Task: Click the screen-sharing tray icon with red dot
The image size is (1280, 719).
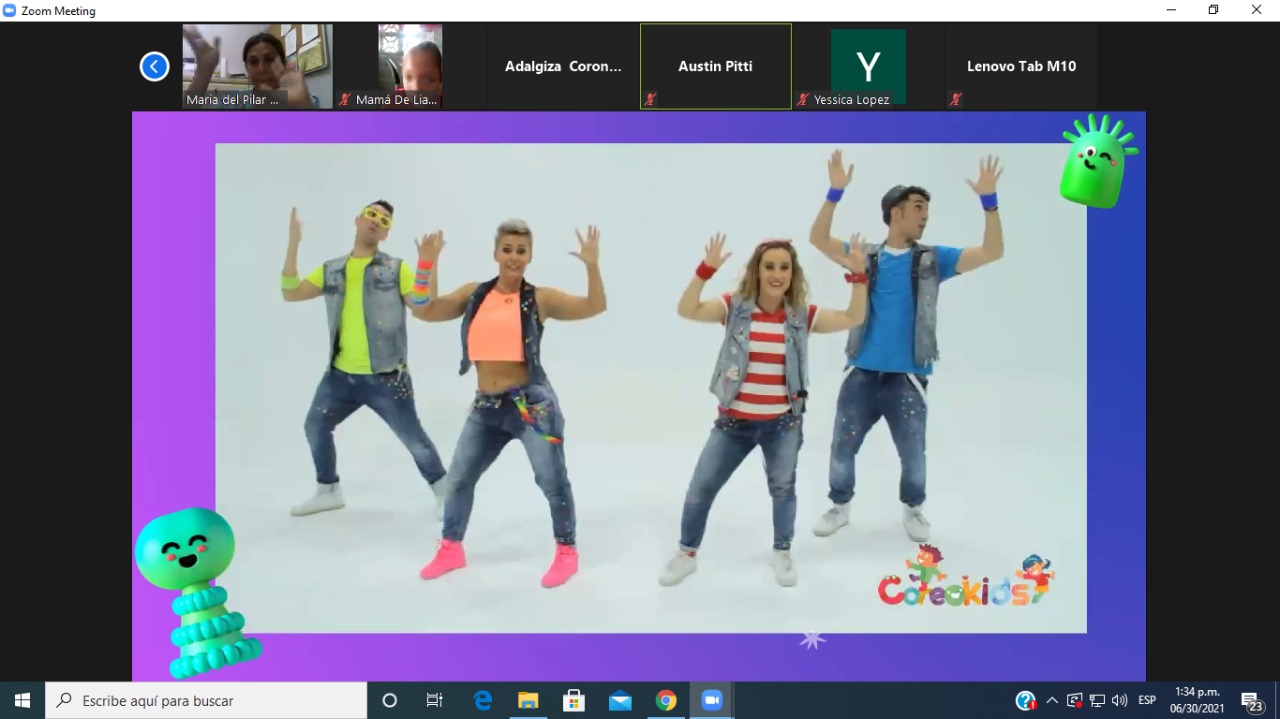Action: [x=1075, y=700]
